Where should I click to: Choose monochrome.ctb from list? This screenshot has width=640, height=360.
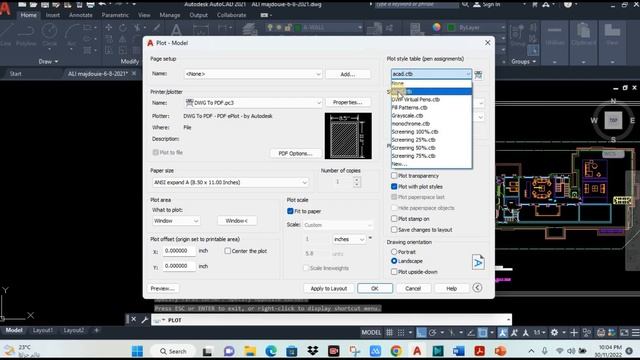[411, 124]
